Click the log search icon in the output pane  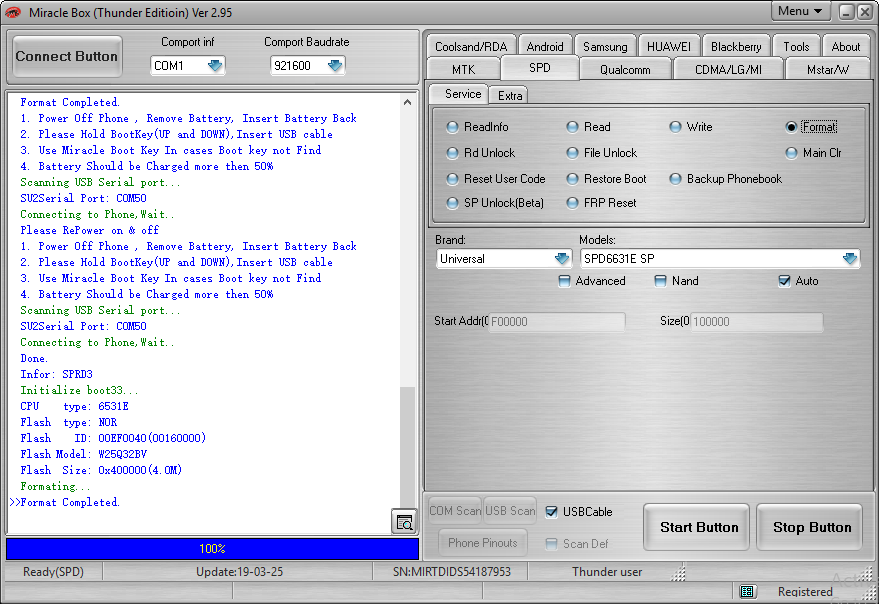point(404,522)
